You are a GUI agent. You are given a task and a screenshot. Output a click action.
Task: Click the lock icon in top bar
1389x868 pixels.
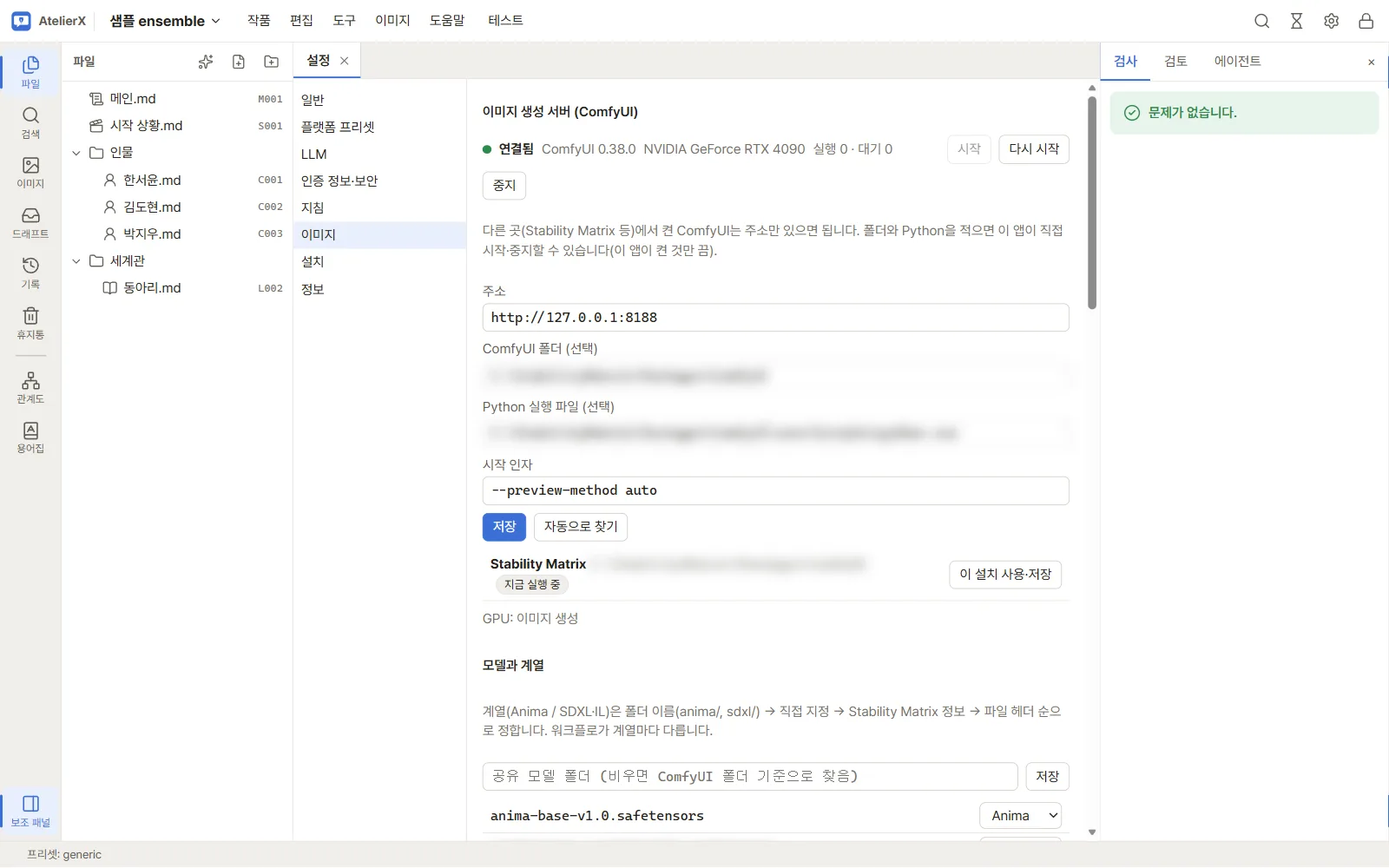click(x=1366, y=21)
